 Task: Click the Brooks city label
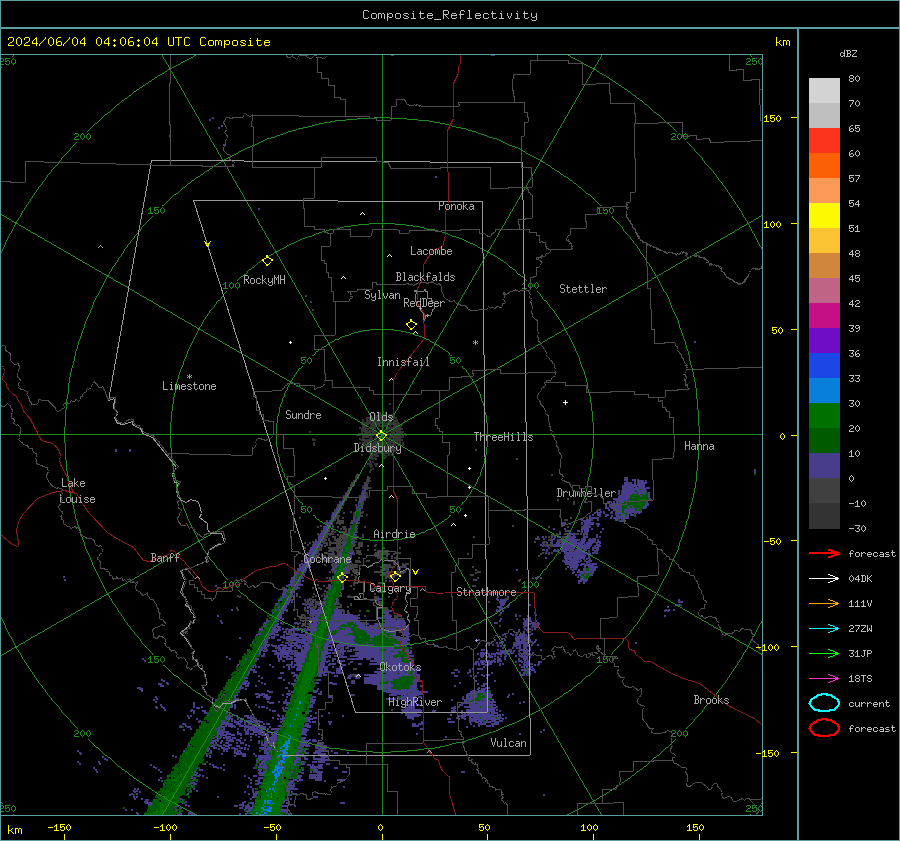(x=711, y=700)
